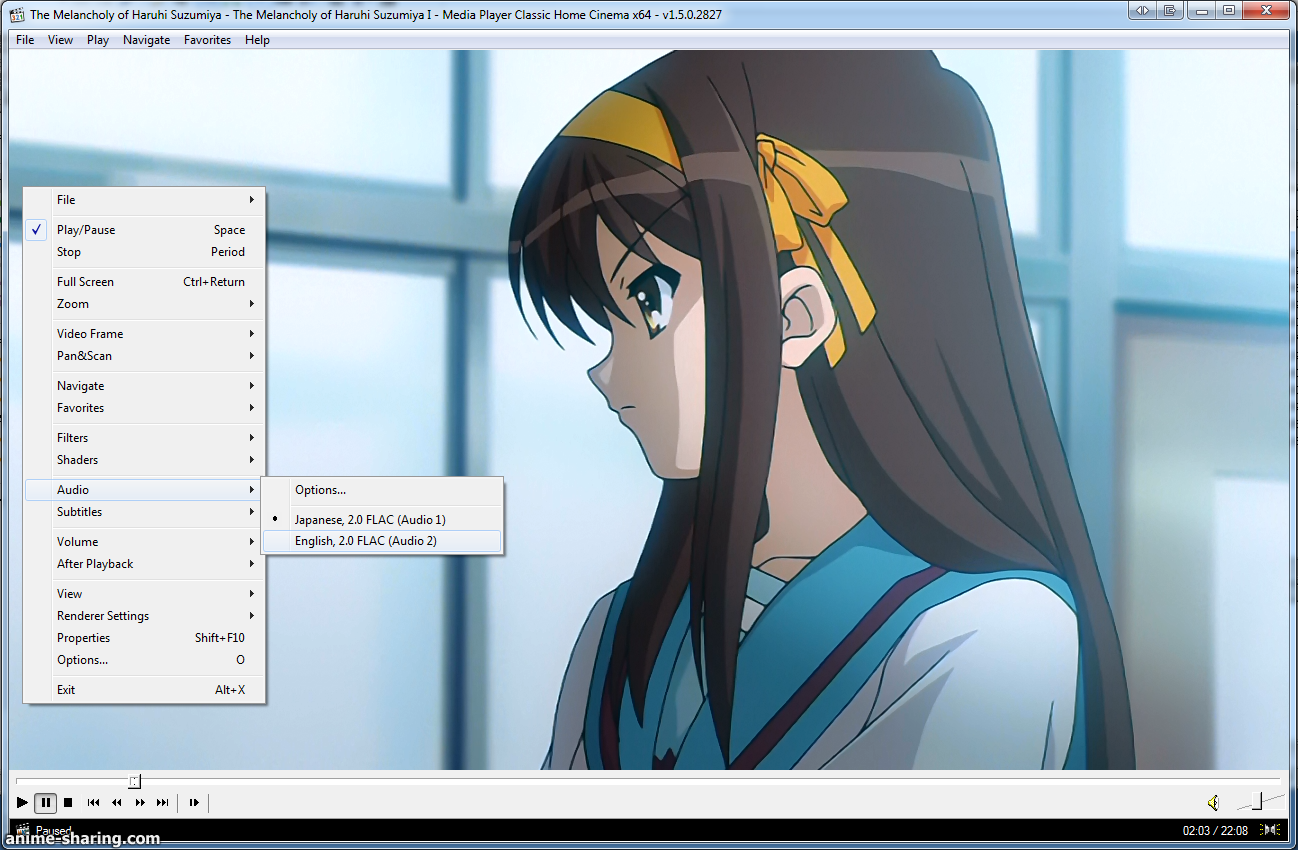This screenshot has height=850, width=1298.
Task: Mute audio using the speaker icon
Action: click(x=1213, y=802)
